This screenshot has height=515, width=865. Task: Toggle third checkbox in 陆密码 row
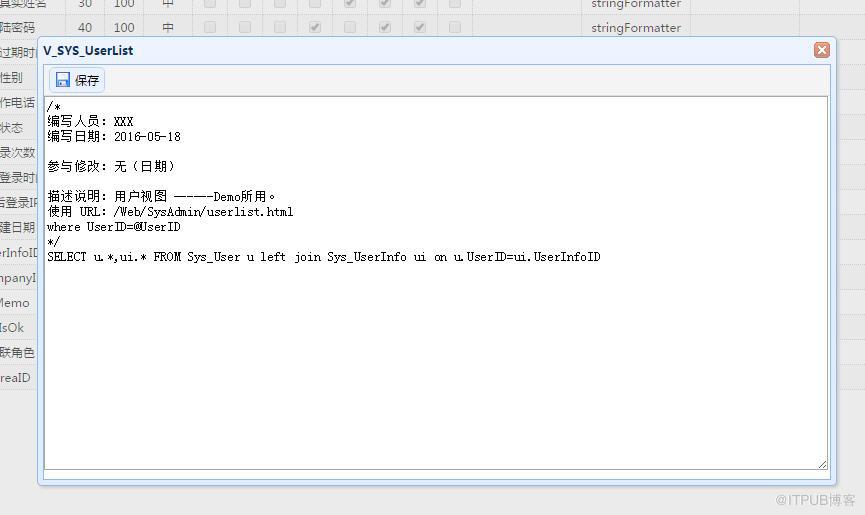[x=280, y=27]
